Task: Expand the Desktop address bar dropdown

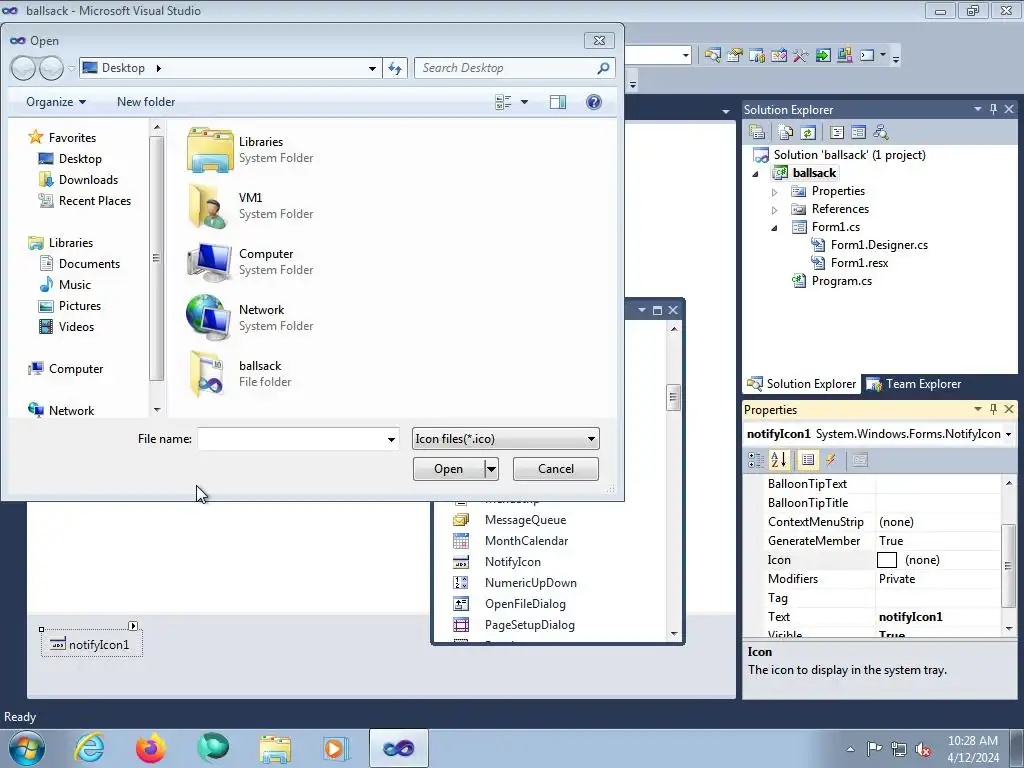Action: pyautogui.click(x=372, y=68)
